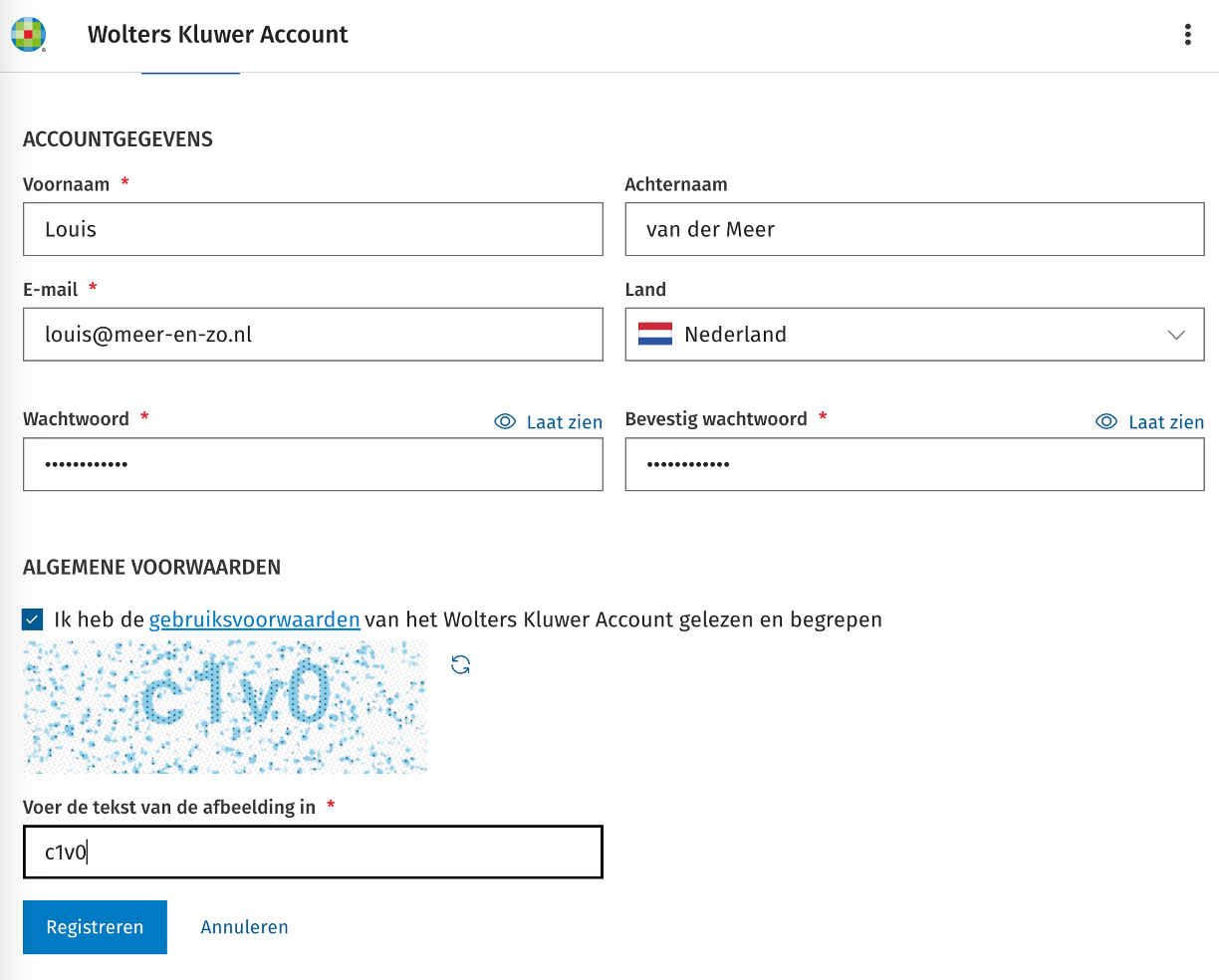
Task: Show the Wachtwoord password with Laat zien
Action: pos(549,422)
